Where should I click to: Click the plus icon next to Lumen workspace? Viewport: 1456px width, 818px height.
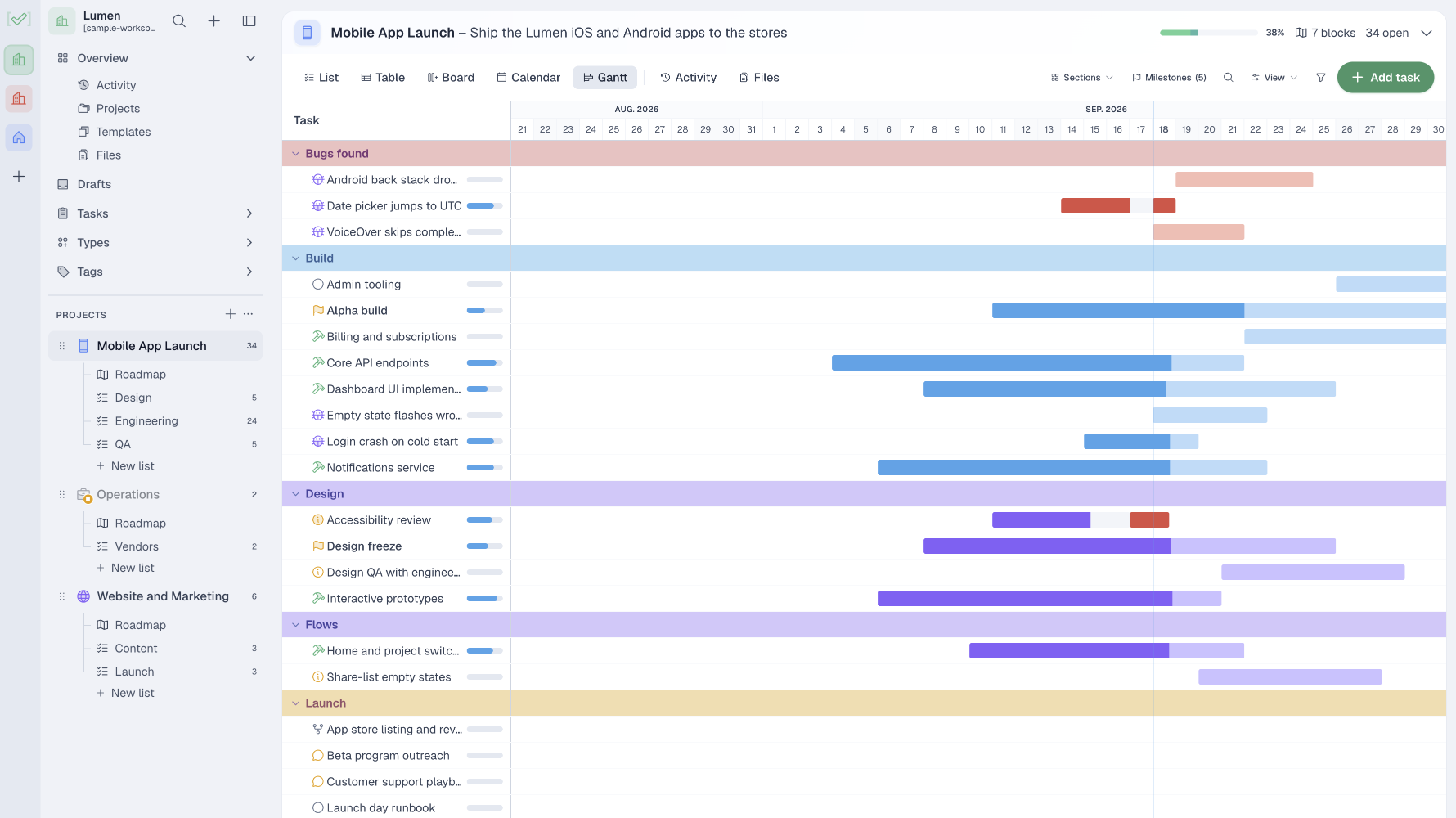[213, 21]
